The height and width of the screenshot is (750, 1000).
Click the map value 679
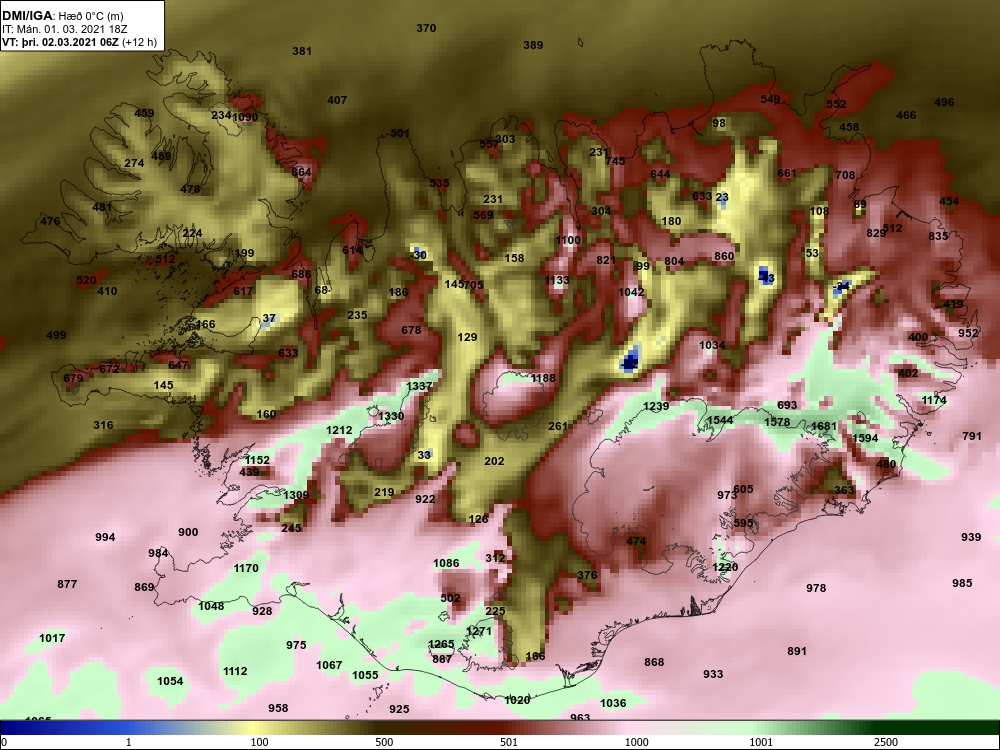tap(73, 379)
